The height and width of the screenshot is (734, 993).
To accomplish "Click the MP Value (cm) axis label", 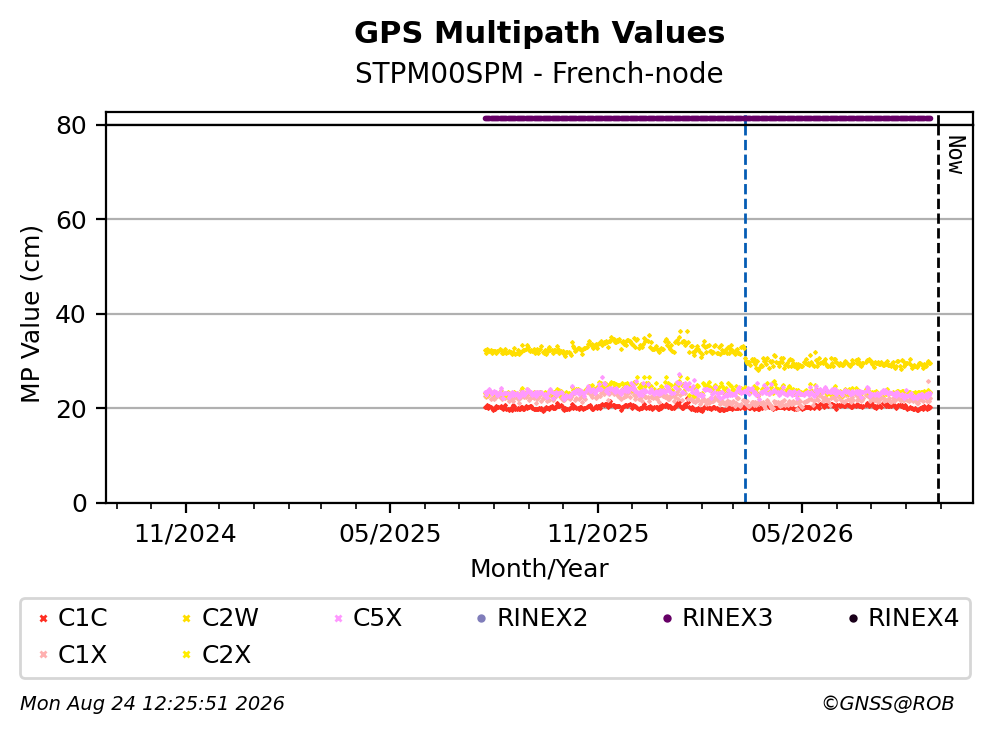I will coord(30,314).
